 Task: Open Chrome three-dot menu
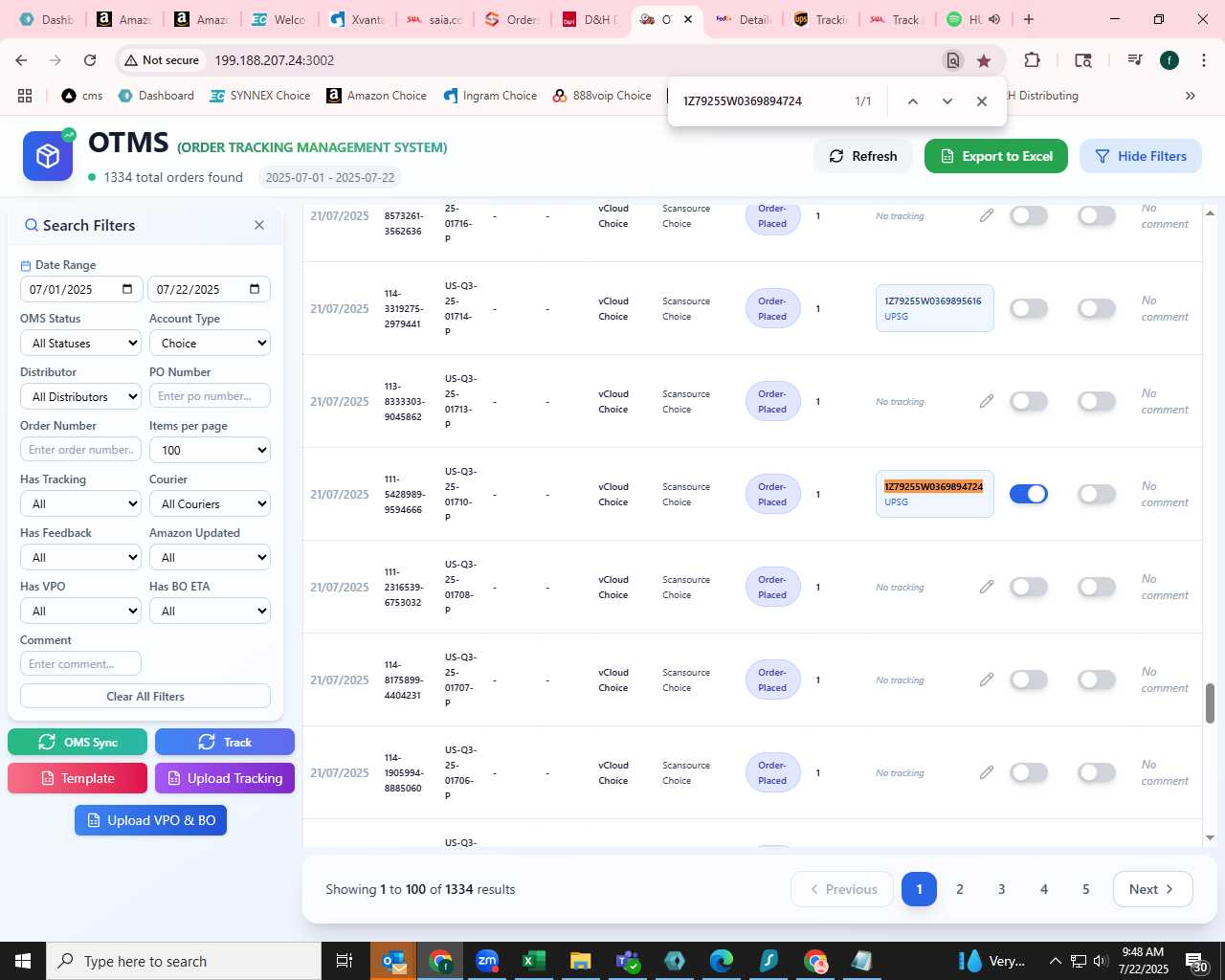(1203, 60)
